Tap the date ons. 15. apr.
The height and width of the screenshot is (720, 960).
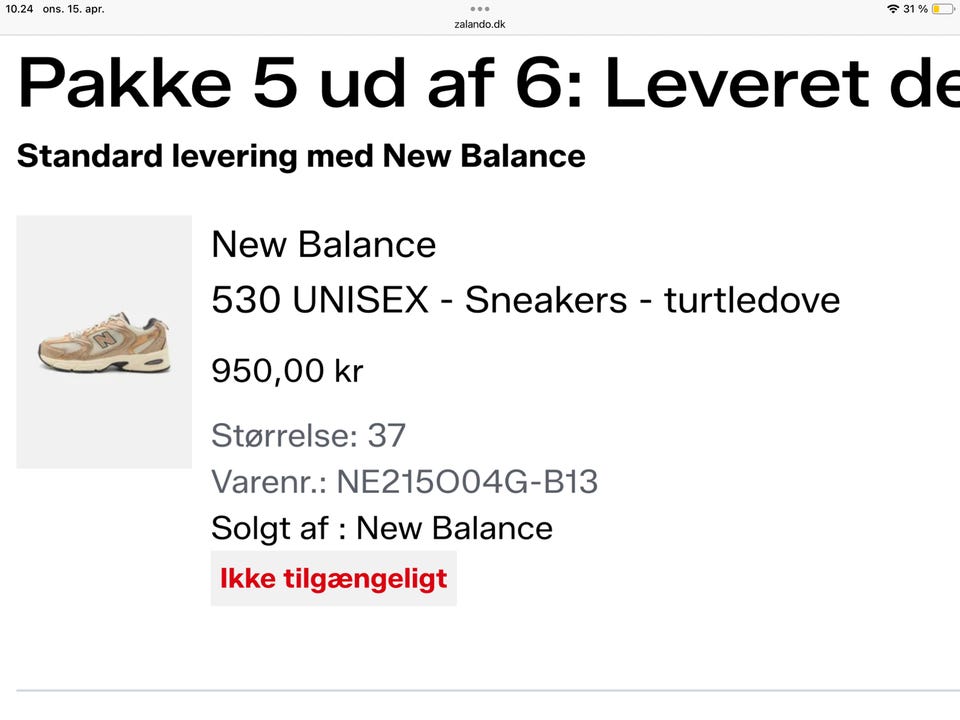(x=73, y=9)
